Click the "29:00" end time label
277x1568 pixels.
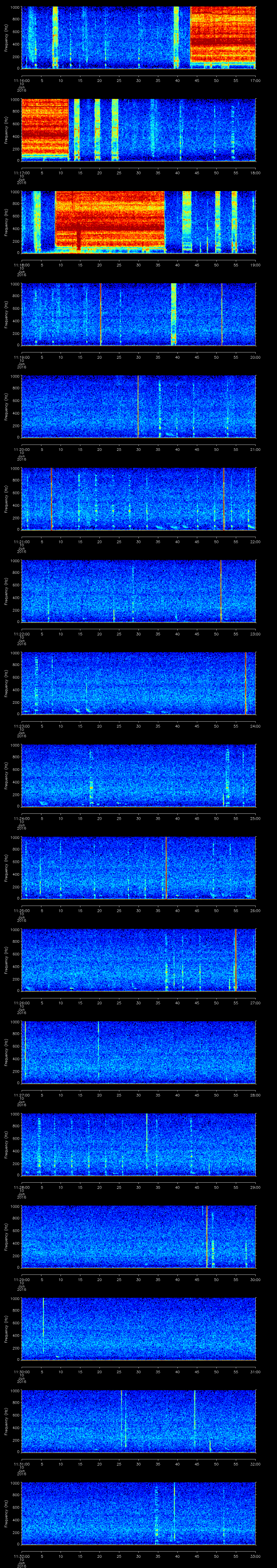pyautogui.click(x=255, y=1187)
